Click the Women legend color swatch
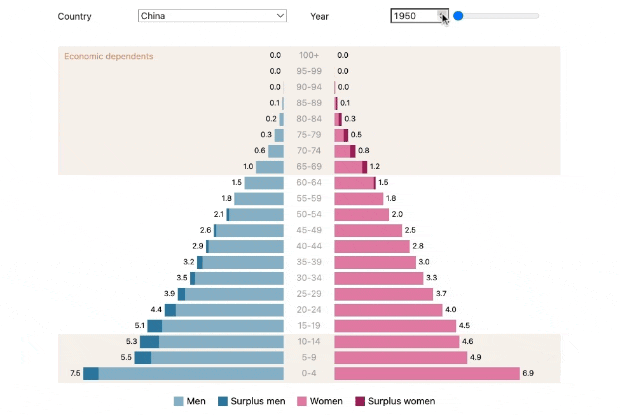Viewport: 620px width, 415px height. point(302,401)
